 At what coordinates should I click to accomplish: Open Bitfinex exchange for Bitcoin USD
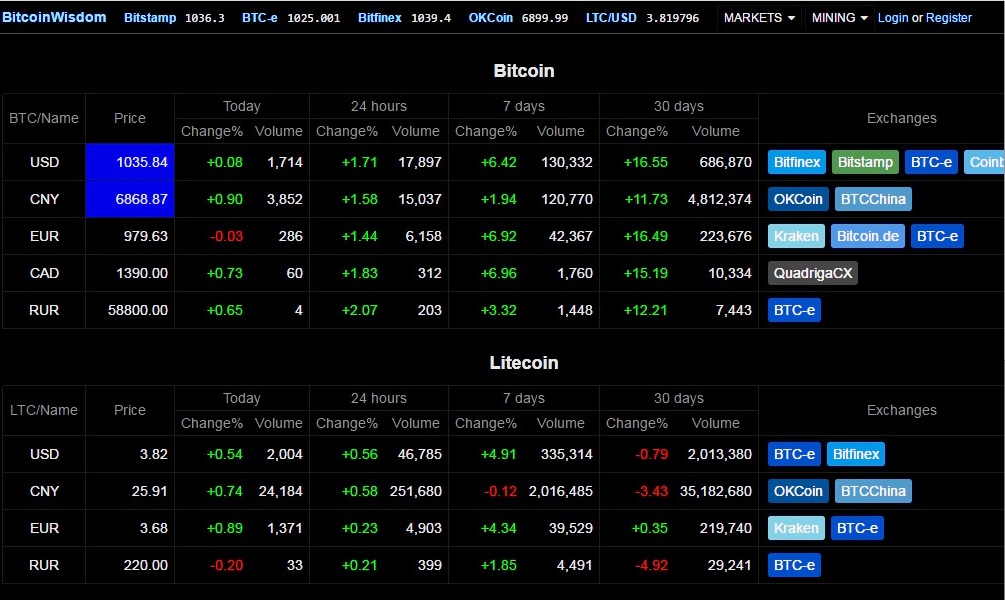797,162
